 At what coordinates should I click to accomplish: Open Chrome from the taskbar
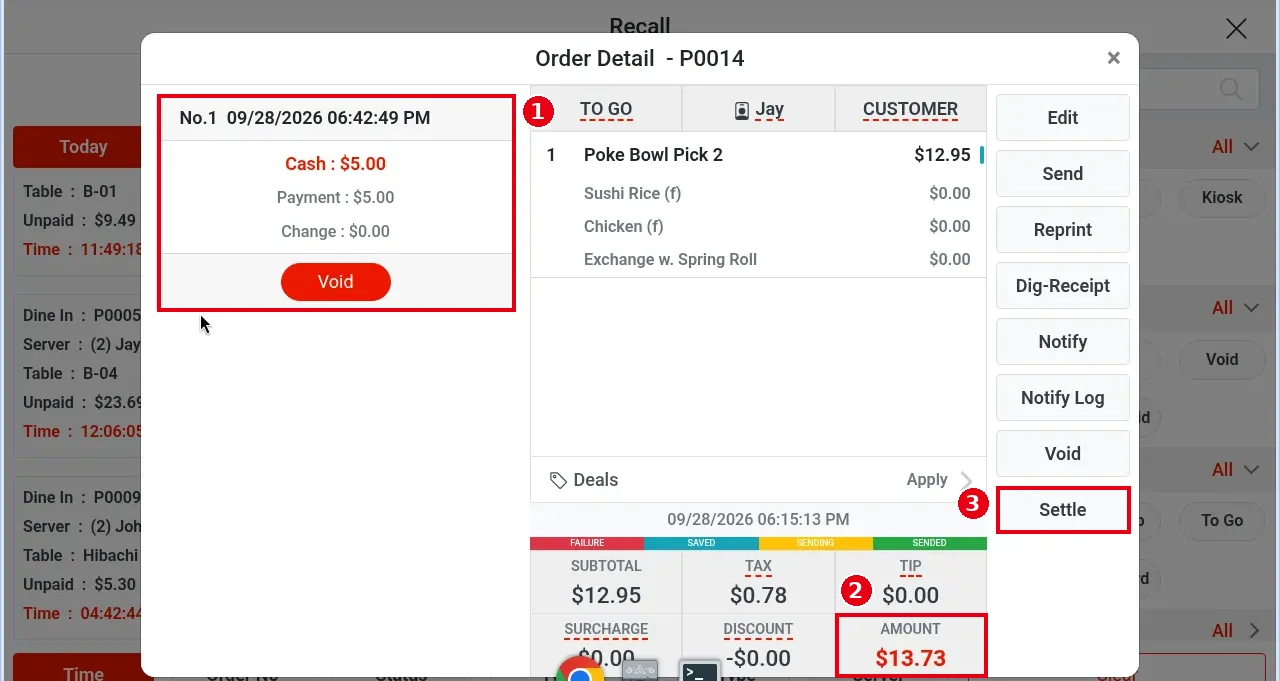click(580, 671)
